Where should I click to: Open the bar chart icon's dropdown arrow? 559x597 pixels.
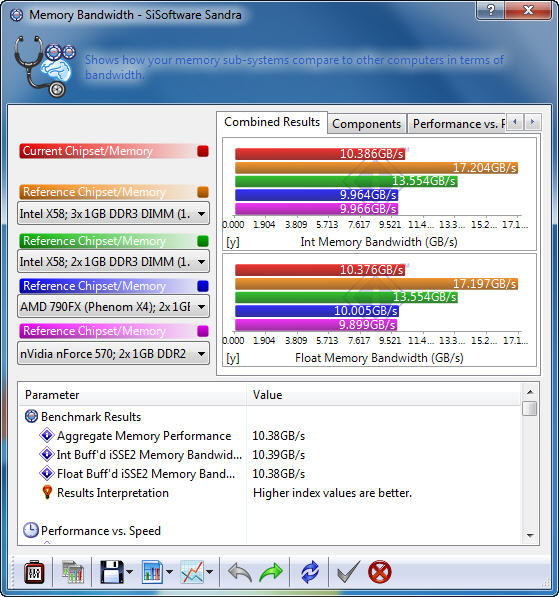point(169,572)
